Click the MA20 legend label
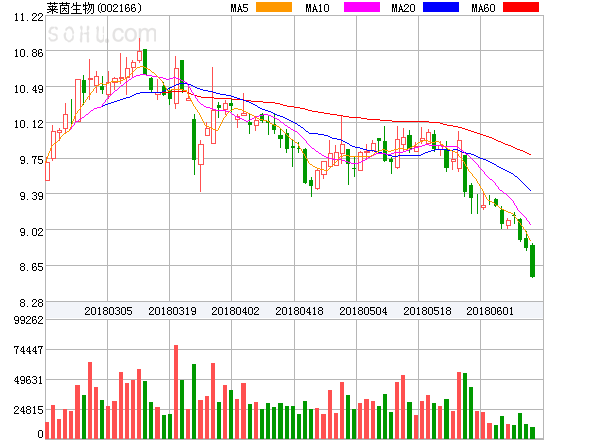 click(403, 8)
